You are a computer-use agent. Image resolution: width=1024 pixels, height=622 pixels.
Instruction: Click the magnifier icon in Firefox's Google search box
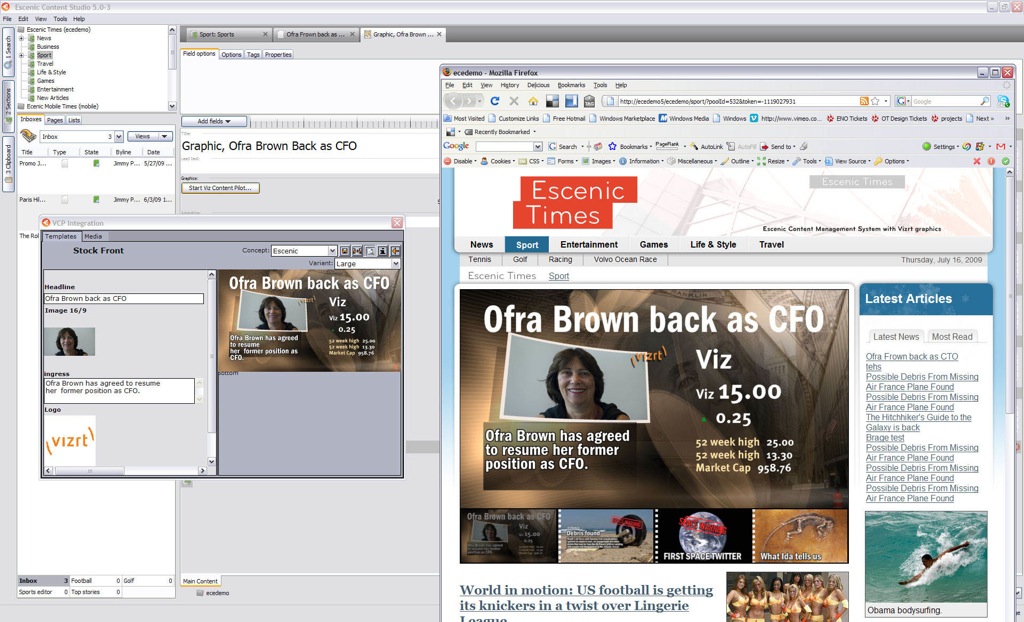984,101
